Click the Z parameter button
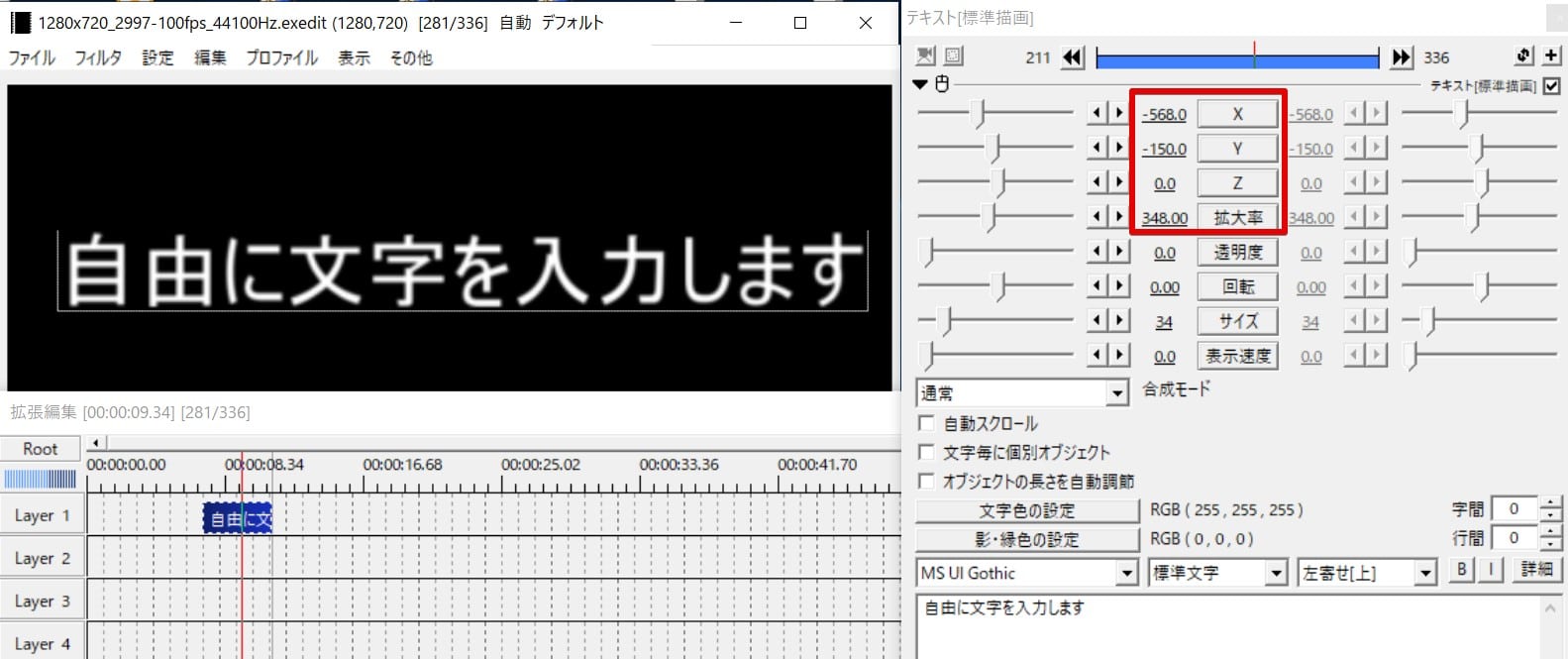The width and height of the screenshot is (1568, 659). (1237, 182)
